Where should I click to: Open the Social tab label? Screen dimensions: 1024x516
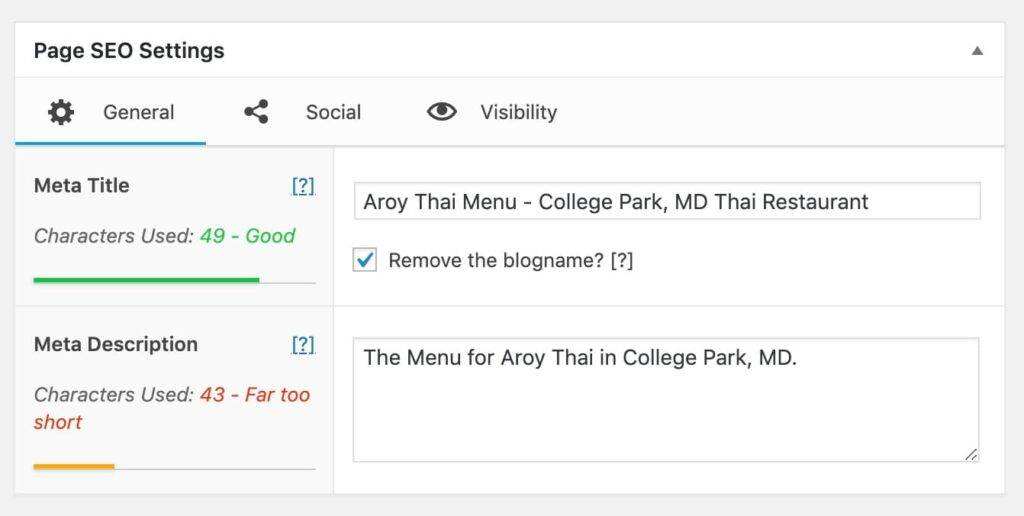(x=333, y=112)
